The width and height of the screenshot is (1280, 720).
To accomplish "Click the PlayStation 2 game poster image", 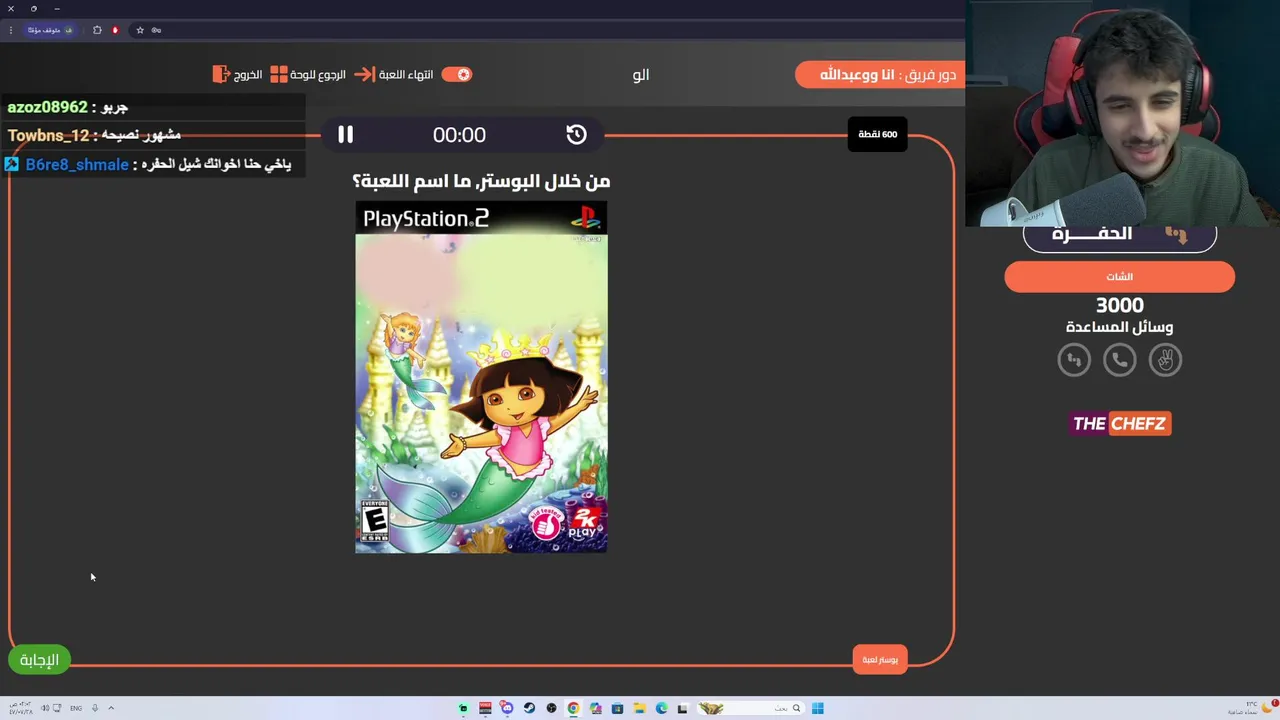I will [481, 377].
